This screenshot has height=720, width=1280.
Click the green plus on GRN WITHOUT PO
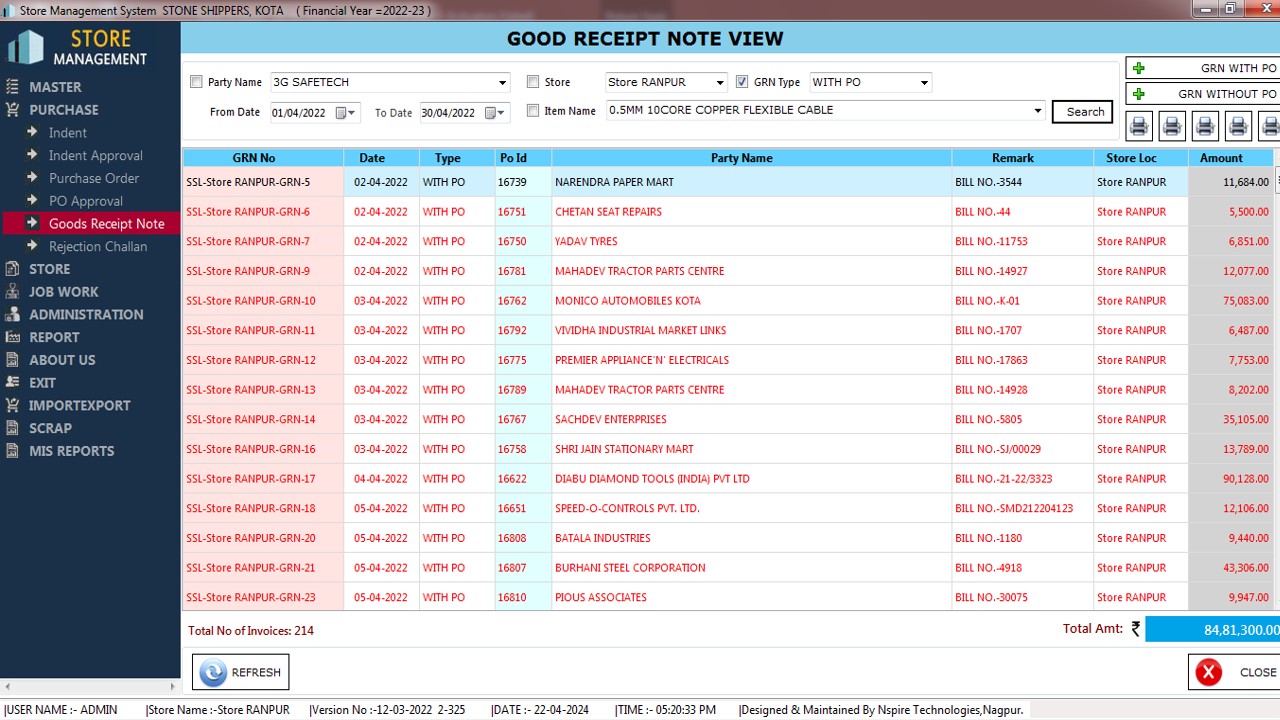pyautogui.click(x=1138, y=94)
